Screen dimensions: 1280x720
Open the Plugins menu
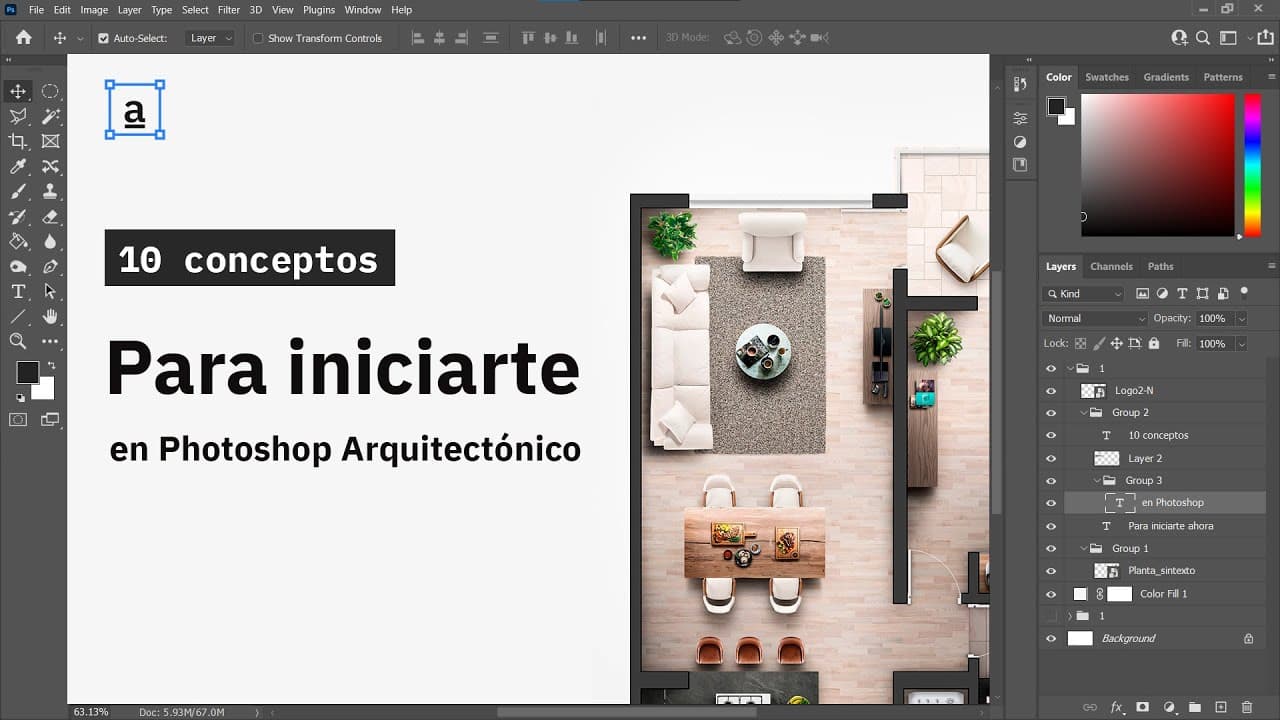tap(319, 10)
